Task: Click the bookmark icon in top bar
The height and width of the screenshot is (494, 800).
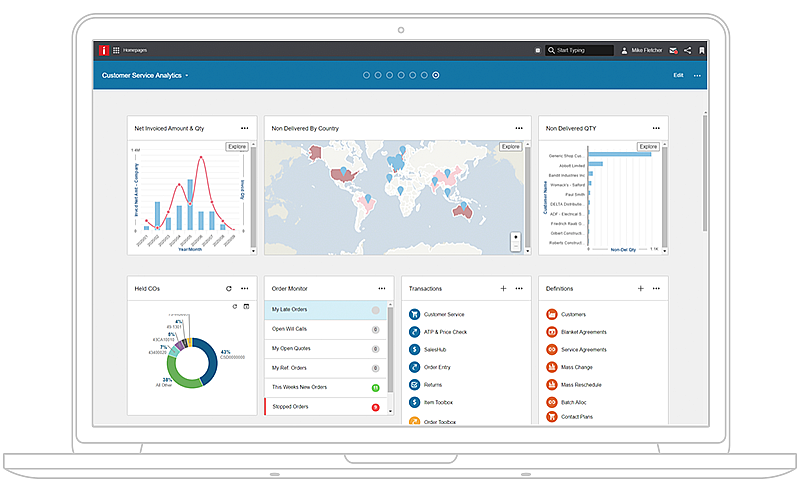Action: [x=702, y=50]
